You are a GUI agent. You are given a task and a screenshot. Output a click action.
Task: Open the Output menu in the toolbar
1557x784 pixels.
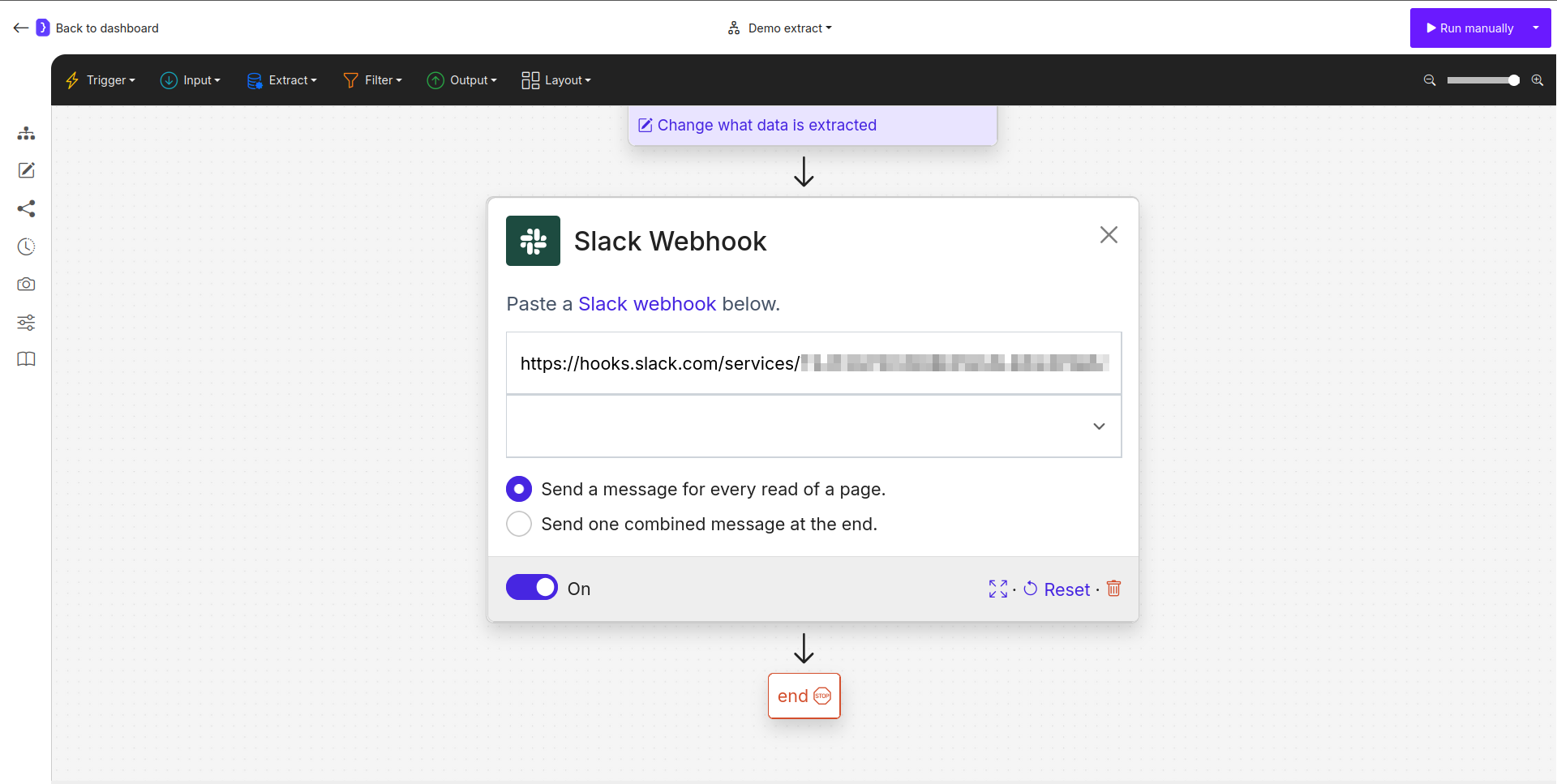click(x=461, y=80)
